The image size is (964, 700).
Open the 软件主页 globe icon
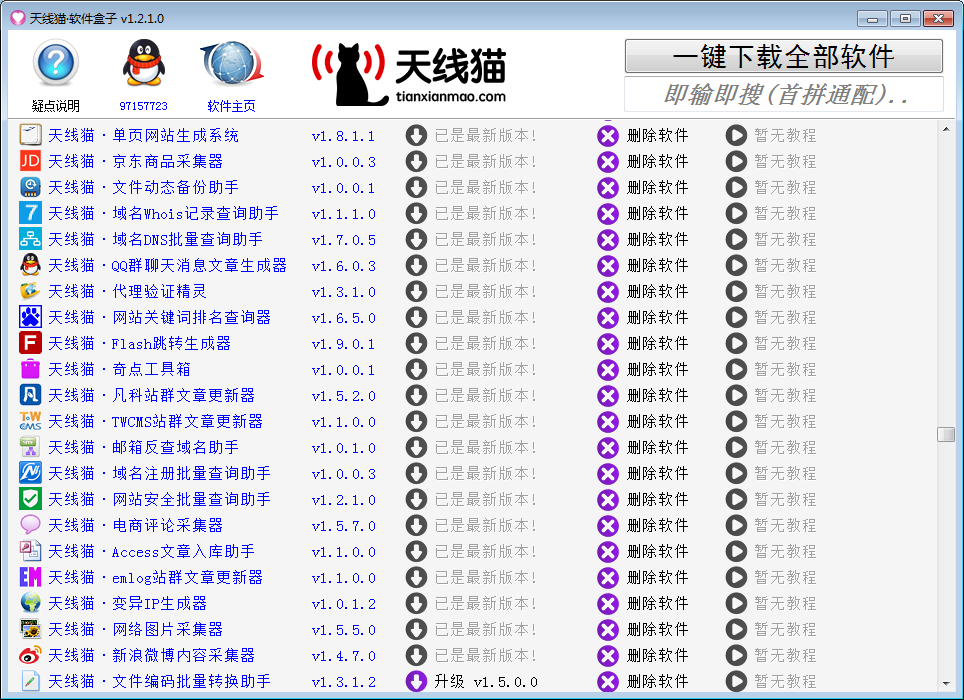[x=232, y=63]
